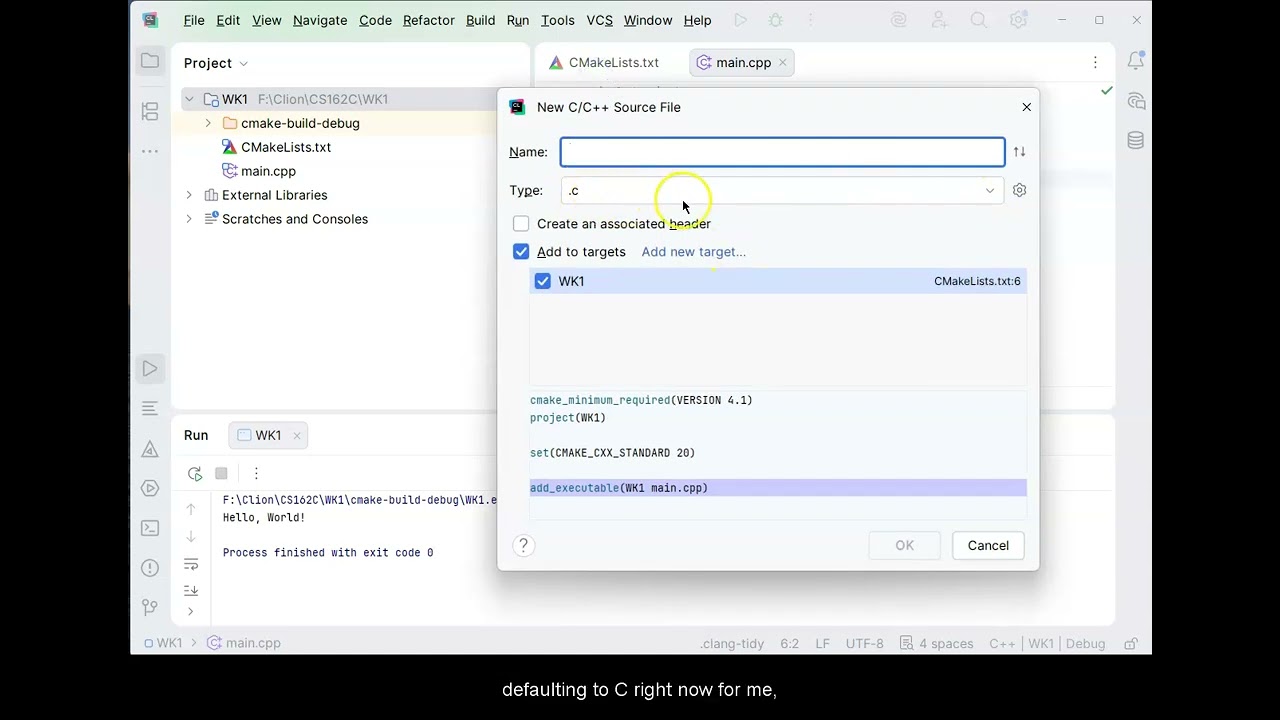Click the LF line separator in status bar
1280x720 pixels.
tap(822, 643)
